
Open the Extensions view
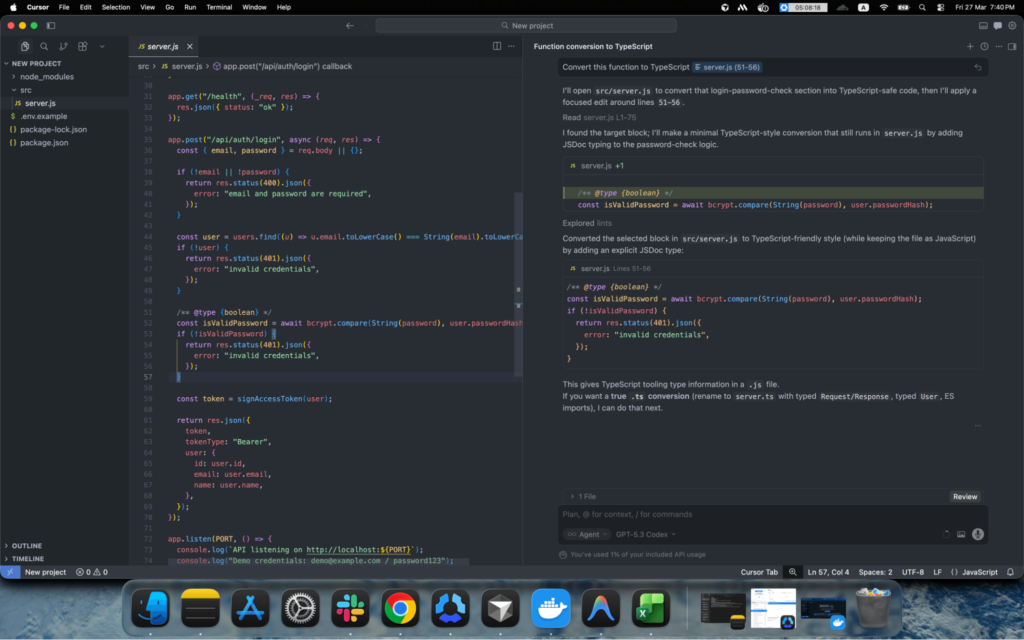(85, 46)
